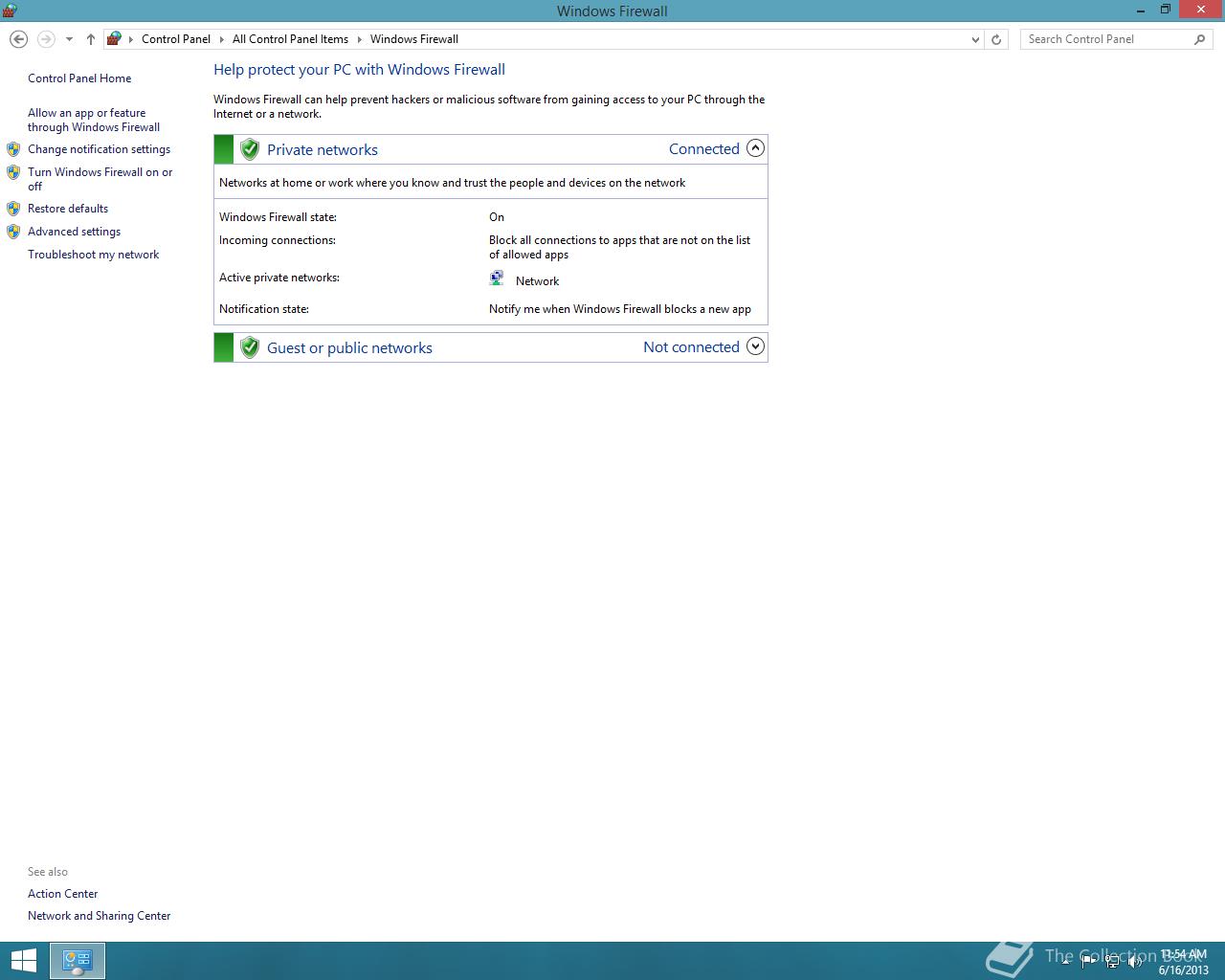Expand the Guest or public networks chevron
The height and width of the screenshot is (980, 1225).
point(755,346)
